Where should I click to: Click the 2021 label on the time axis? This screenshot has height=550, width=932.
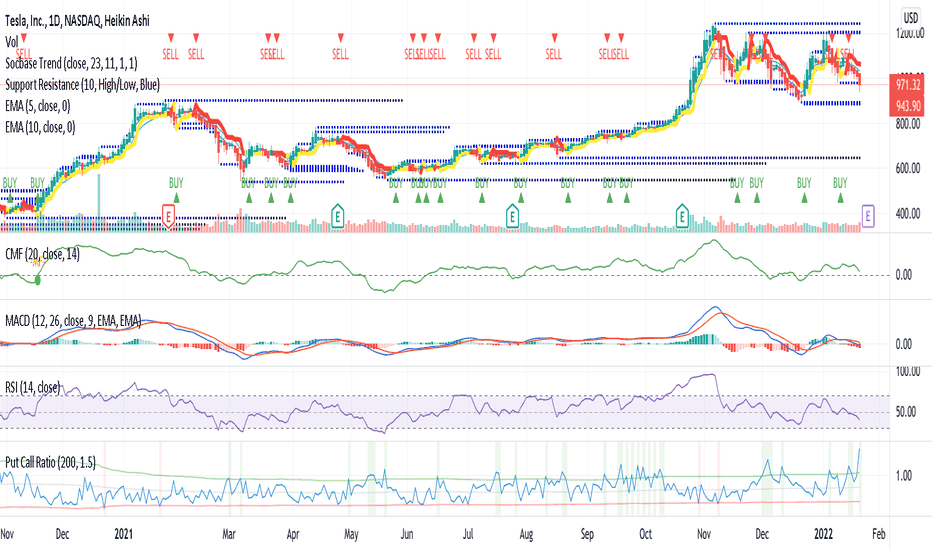coord(123,533)
